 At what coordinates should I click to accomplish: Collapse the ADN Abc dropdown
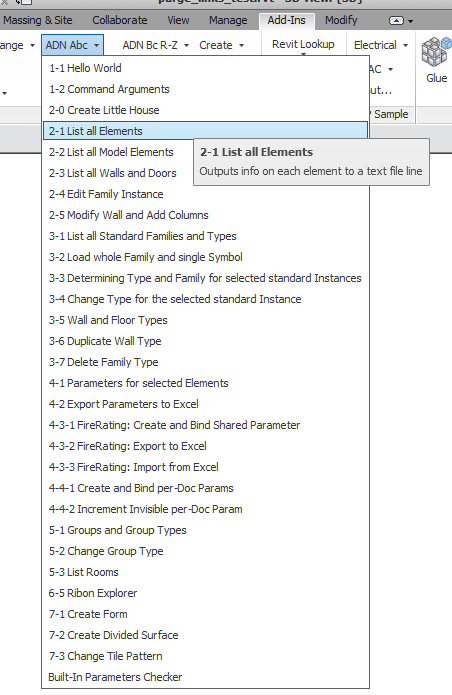73,45
